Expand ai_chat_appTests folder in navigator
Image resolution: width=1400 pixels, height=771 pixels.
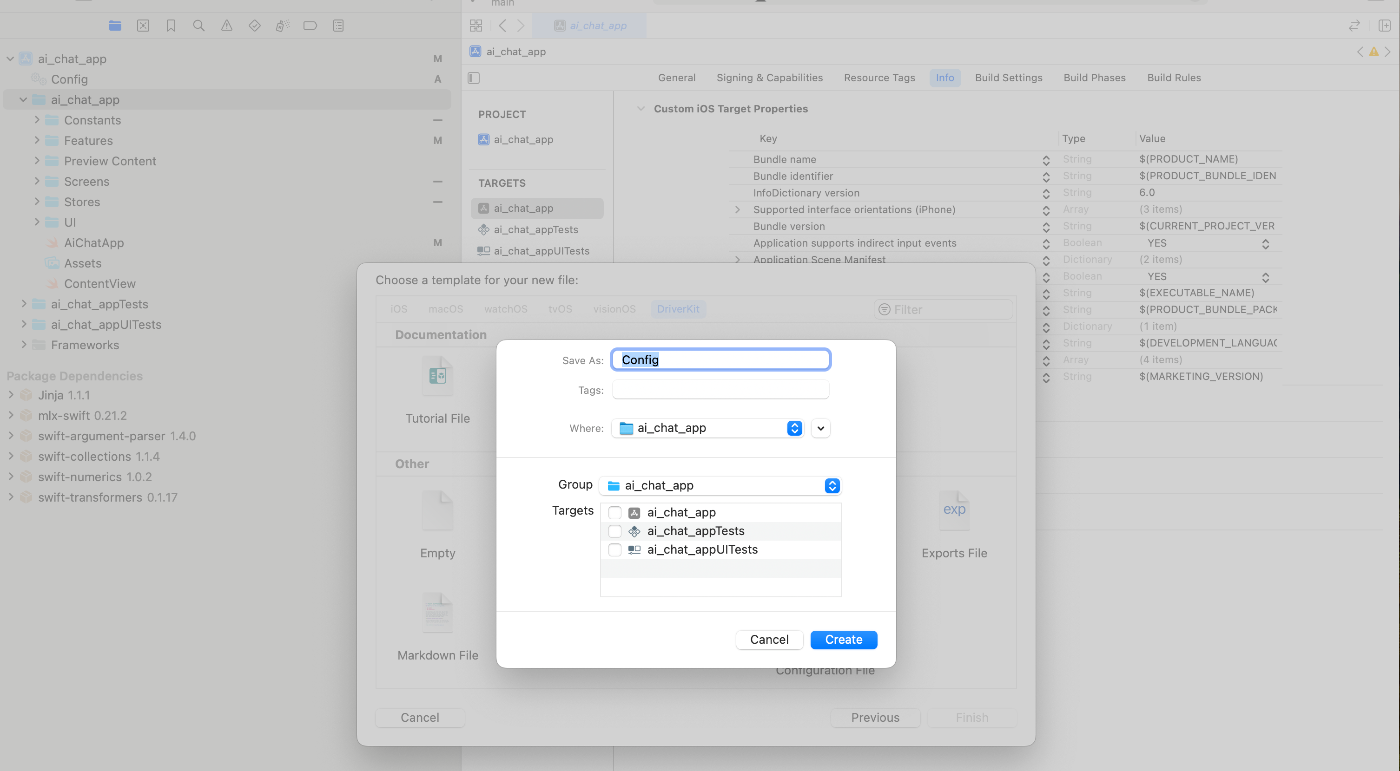24,304
